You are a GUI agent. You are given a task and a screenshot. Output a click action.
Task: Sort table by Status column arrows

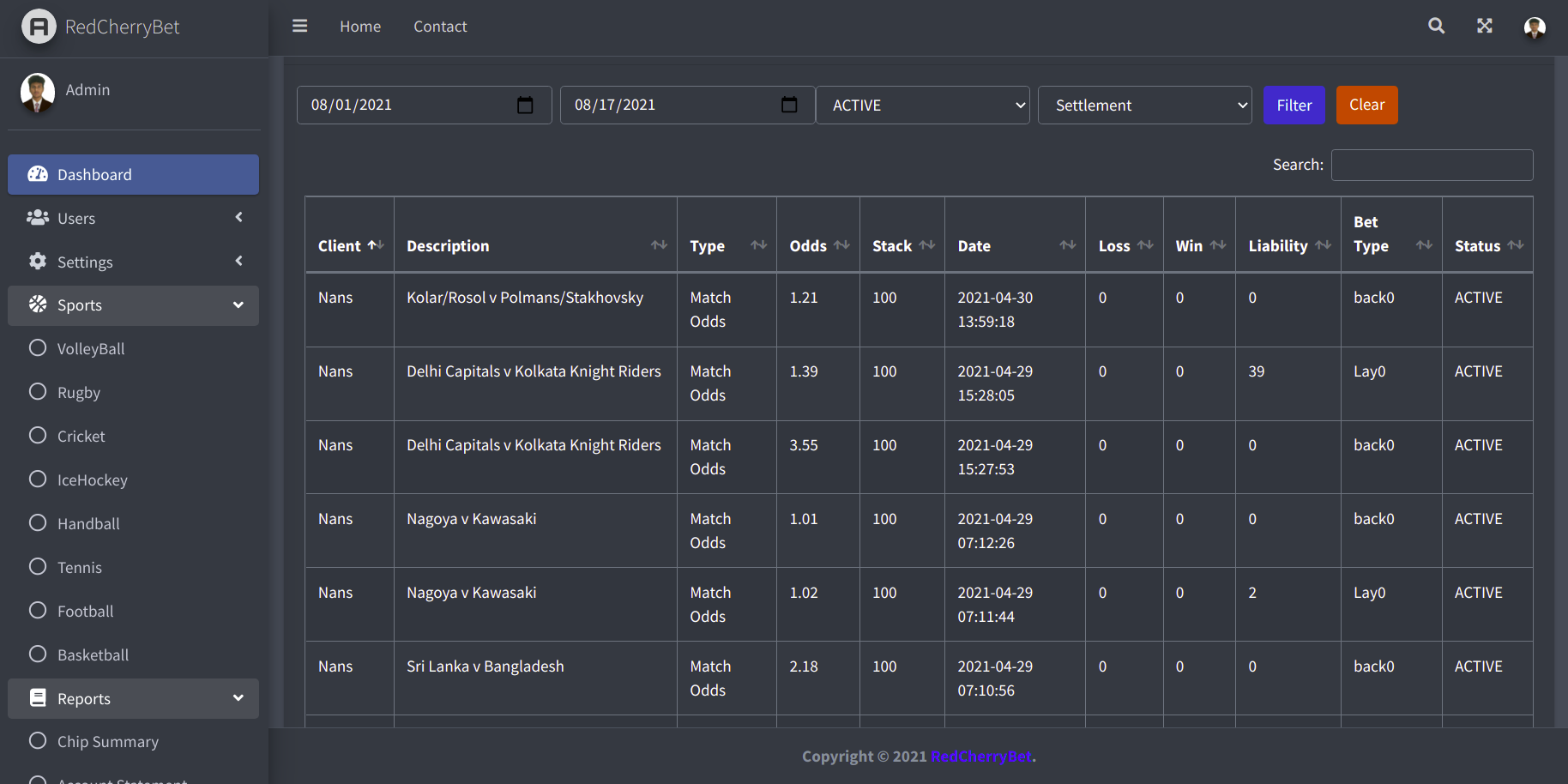pyautogui.click(x=1516, y=245)
